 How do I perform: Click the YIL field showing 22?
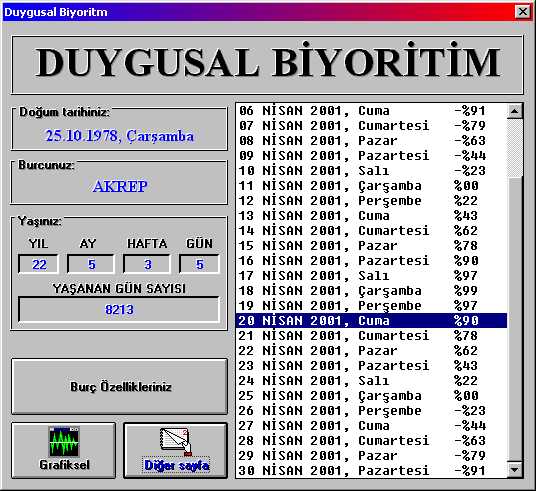[39, 264]
